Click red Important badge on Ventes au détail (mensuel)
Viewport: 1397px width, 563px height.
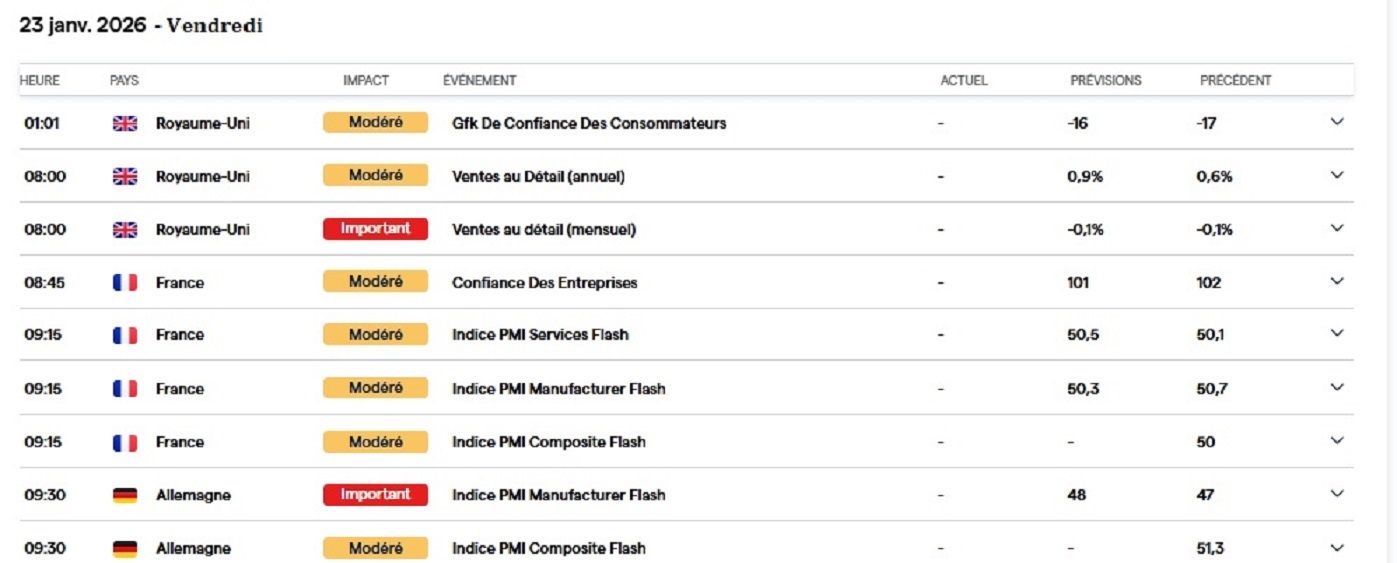[x=375, y=229]
